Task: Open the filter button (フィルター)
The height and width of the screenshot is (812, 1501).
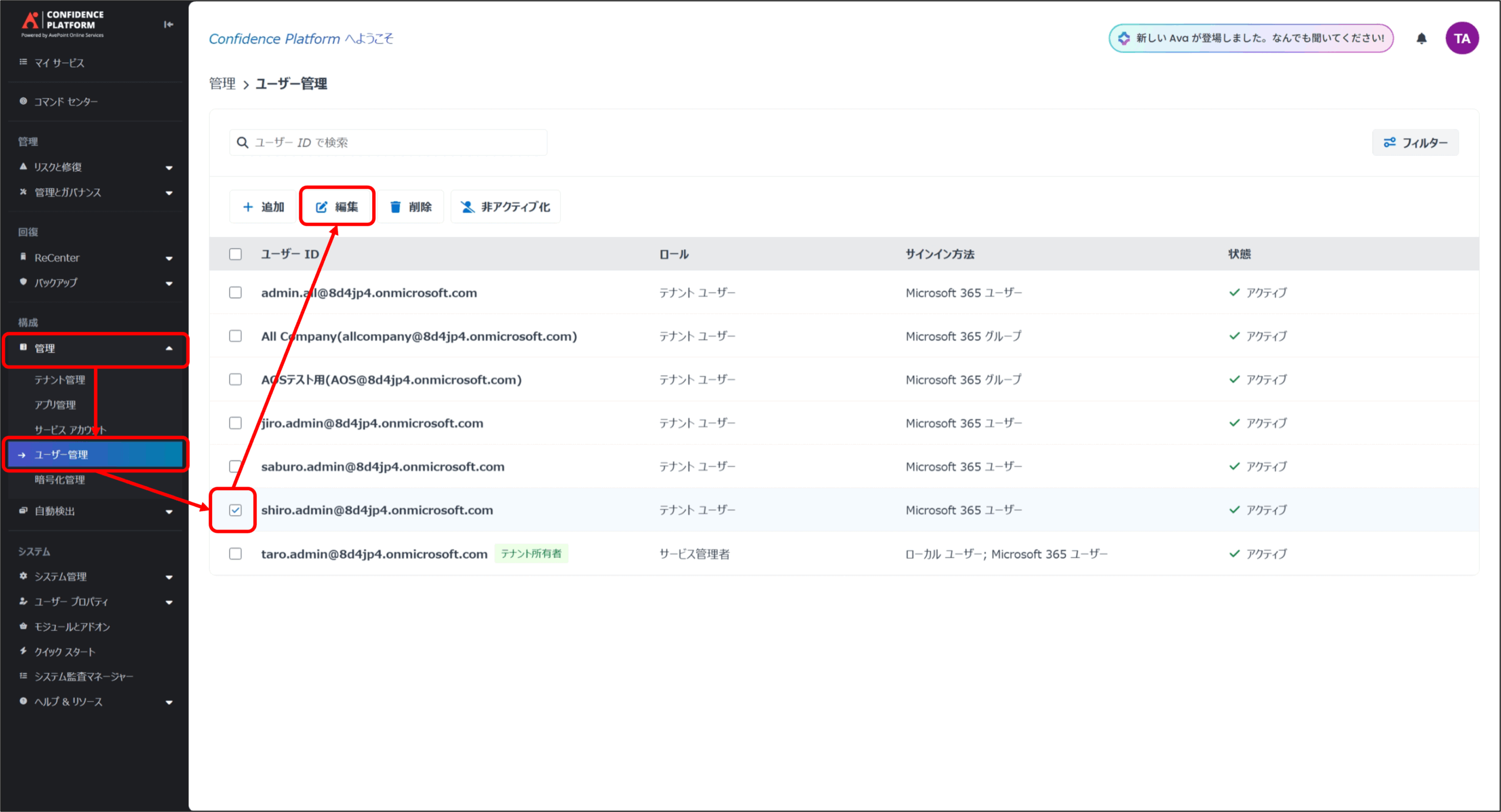Action: click(1415, 142)
